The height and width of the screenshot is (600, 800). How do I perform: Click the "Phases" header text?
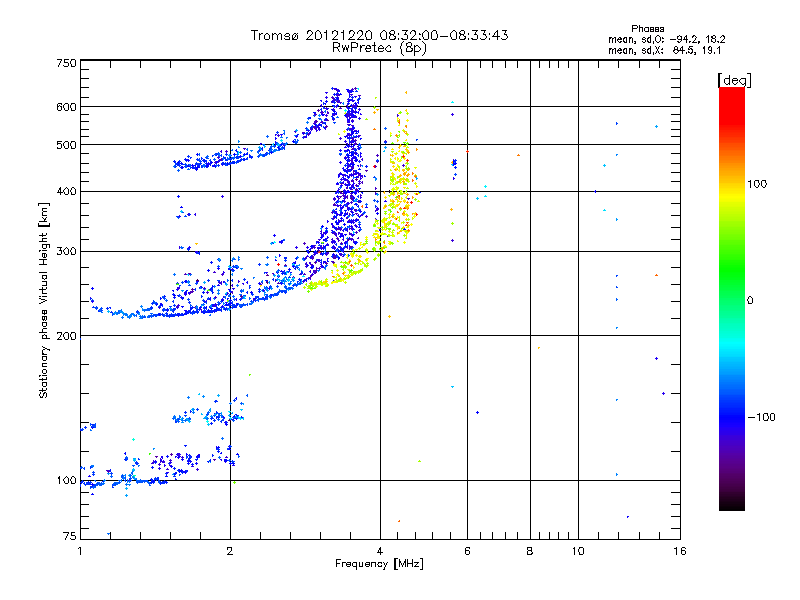647,29
